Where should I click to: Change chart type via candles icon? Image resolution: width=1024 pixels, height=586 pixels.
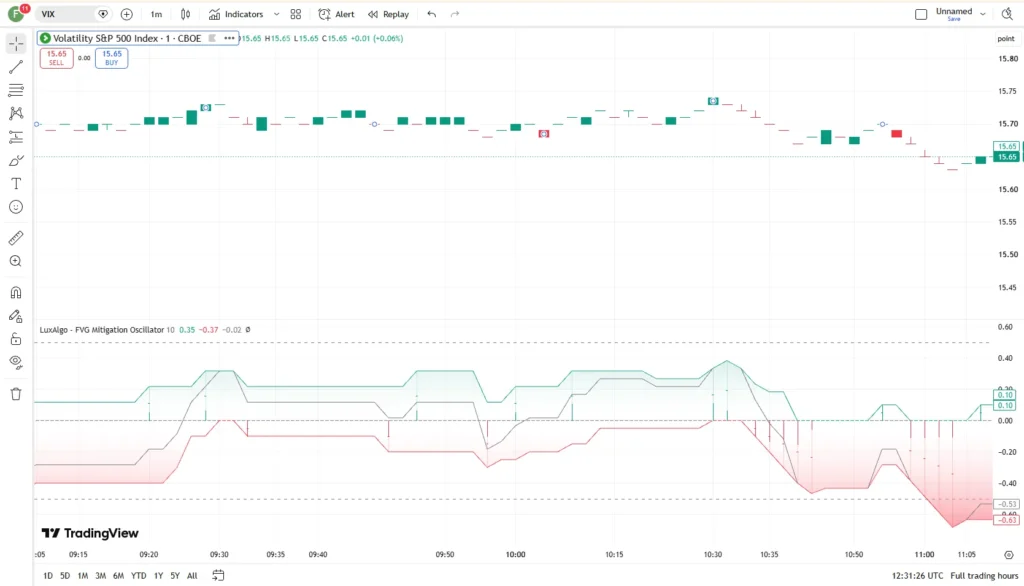tap(185, 14)
